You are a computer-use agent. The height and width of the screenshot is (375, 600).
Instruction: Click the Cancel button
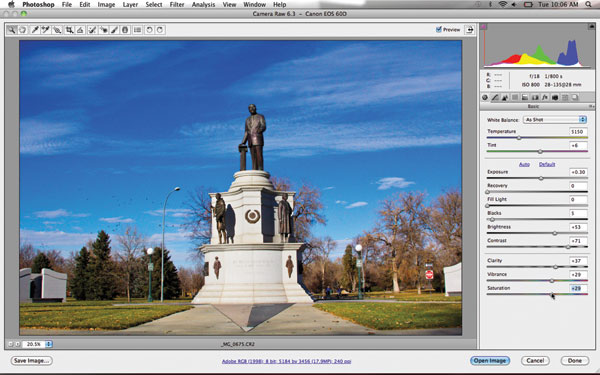click(535, 360)
